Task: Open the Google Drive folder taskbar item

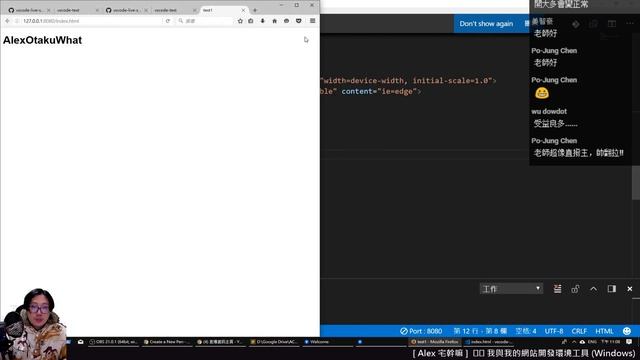Action: (273, 342)
